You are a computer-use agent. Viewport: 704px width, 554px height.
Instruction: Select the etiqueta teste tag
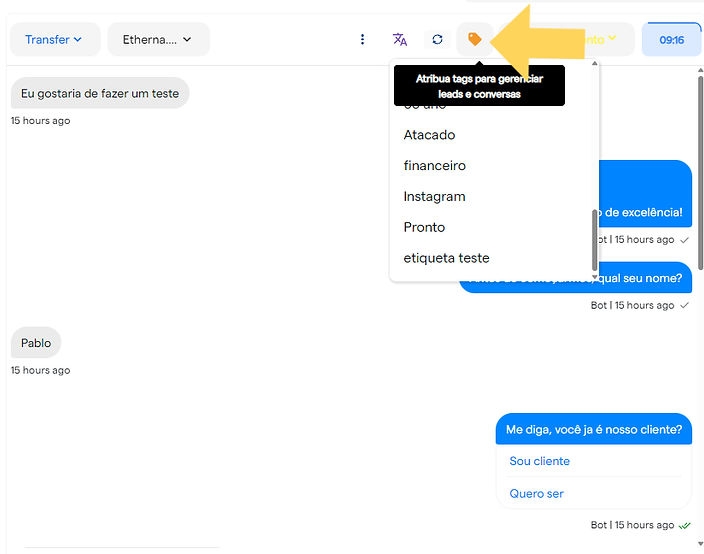tap(446, 258)
